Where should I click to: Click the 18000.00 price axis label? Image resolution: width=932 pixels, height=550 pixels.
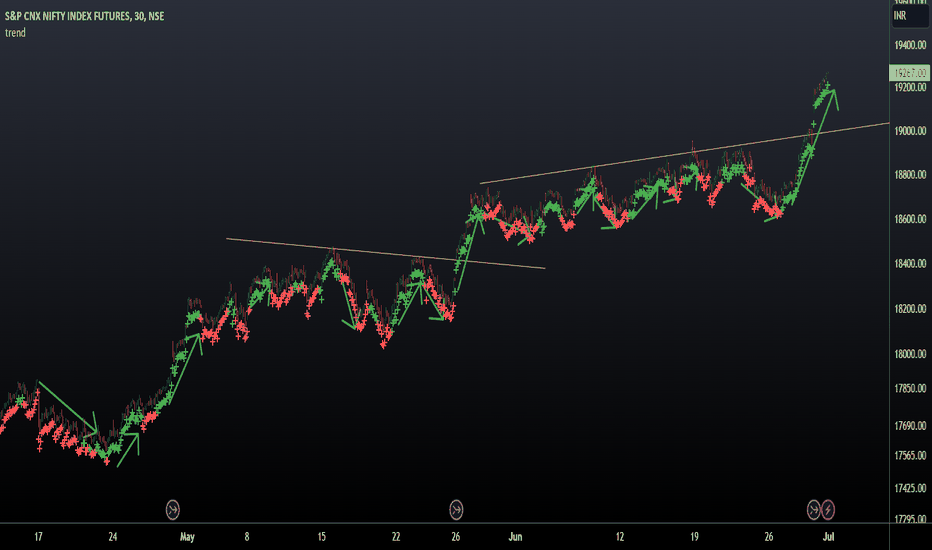point(910,354)
